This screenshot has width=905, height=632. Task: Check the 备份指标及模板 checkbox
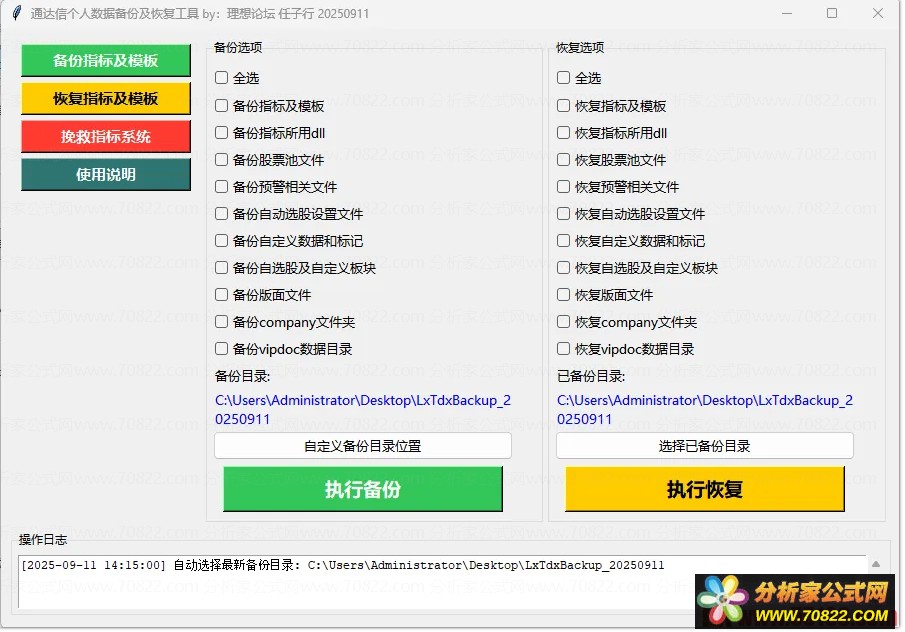pos(222,106)
